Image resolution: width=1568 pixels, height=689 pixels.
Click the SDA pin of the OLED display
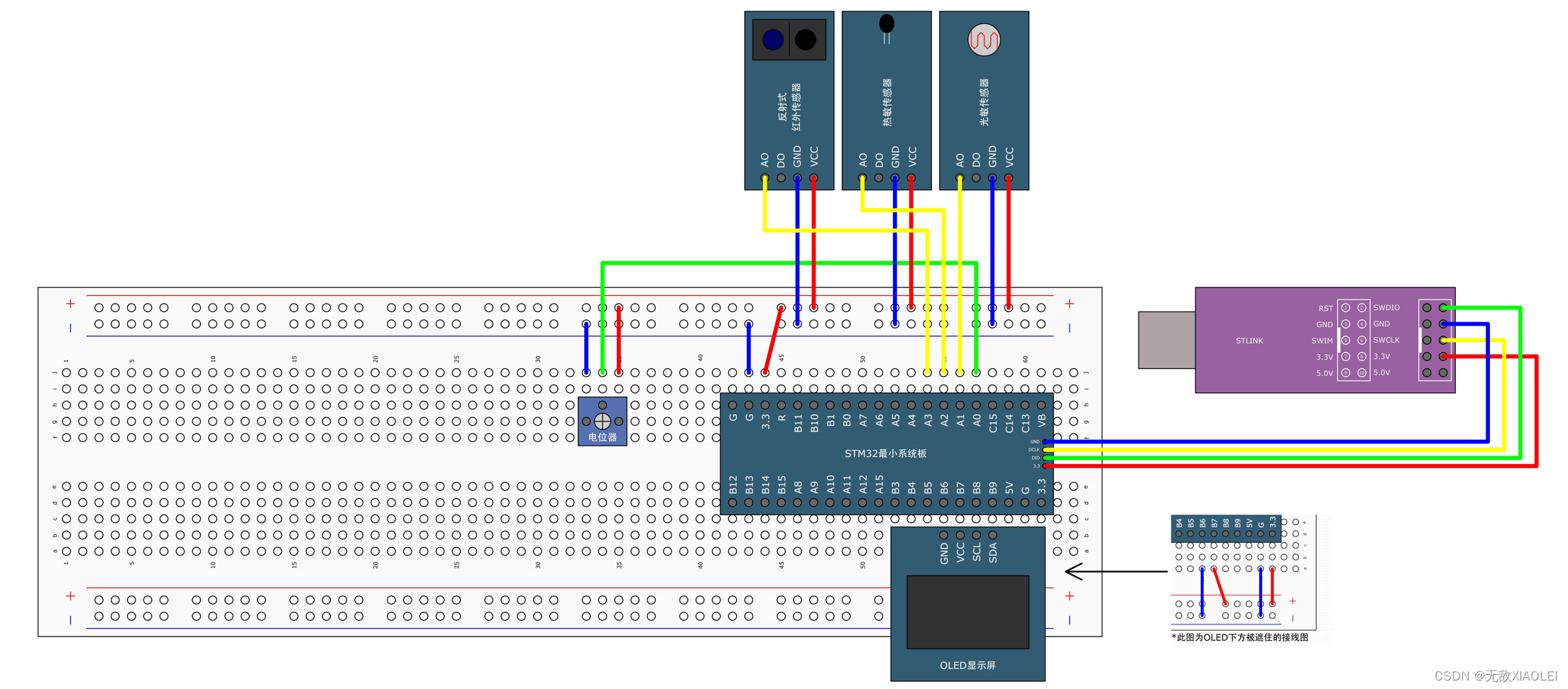click(992, 536)
